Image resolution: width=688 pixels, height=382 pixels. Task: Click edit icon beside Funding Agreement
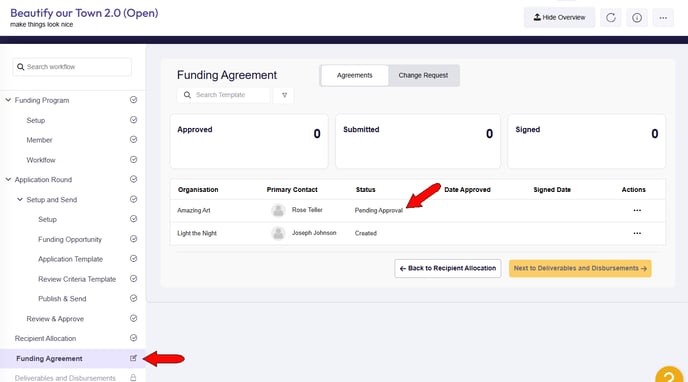coord(133,358)
